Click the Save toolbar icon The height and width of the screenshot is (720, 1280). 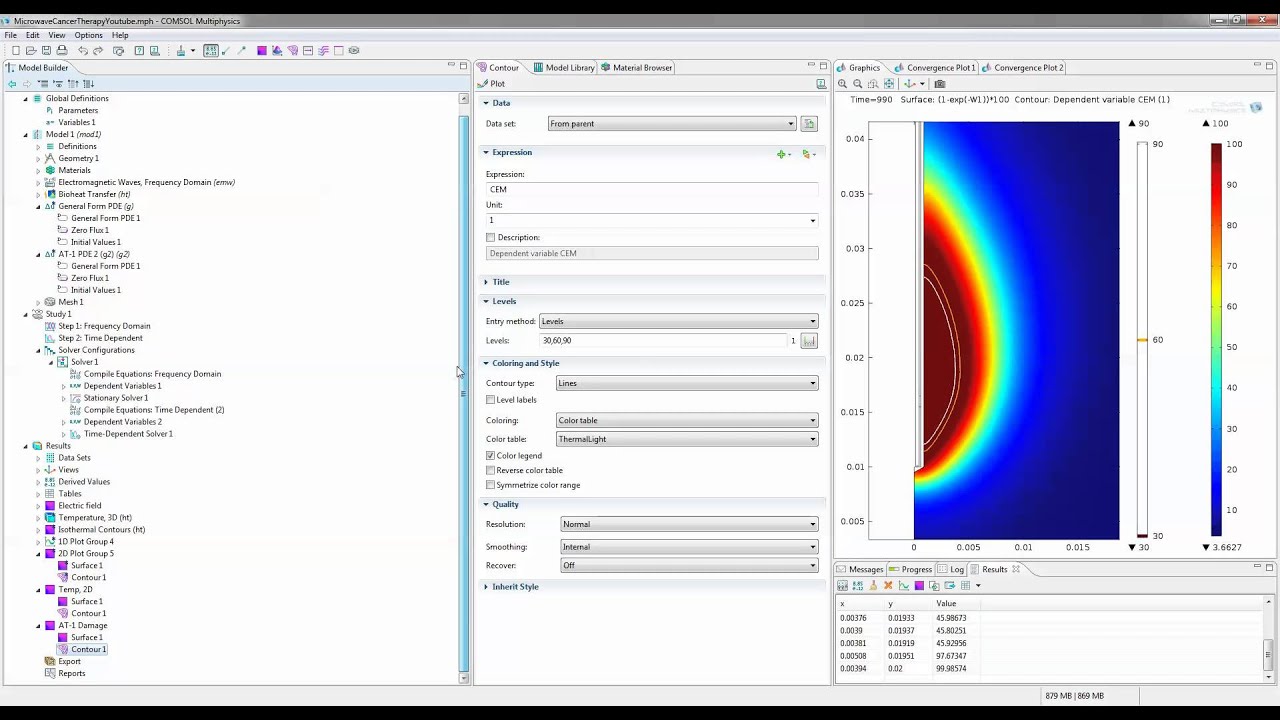click(46, 50)
